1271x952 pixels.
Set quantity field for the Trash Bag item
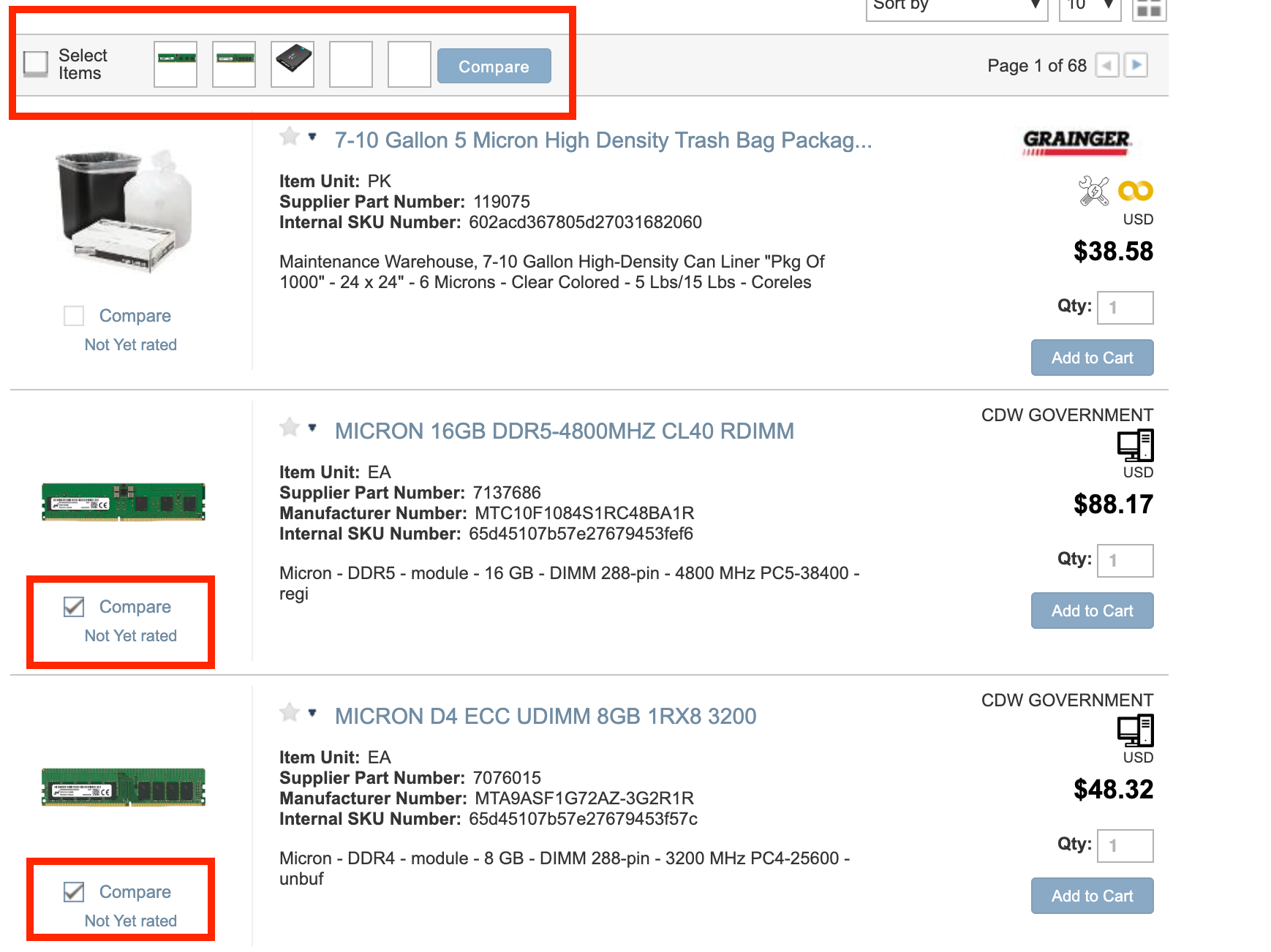coord(1125,308)
